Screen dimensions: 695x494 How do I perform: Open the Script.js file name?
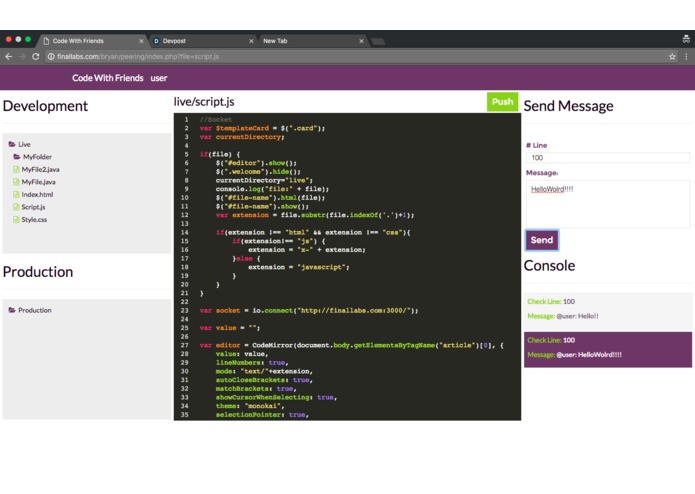(x=33, y=207)
